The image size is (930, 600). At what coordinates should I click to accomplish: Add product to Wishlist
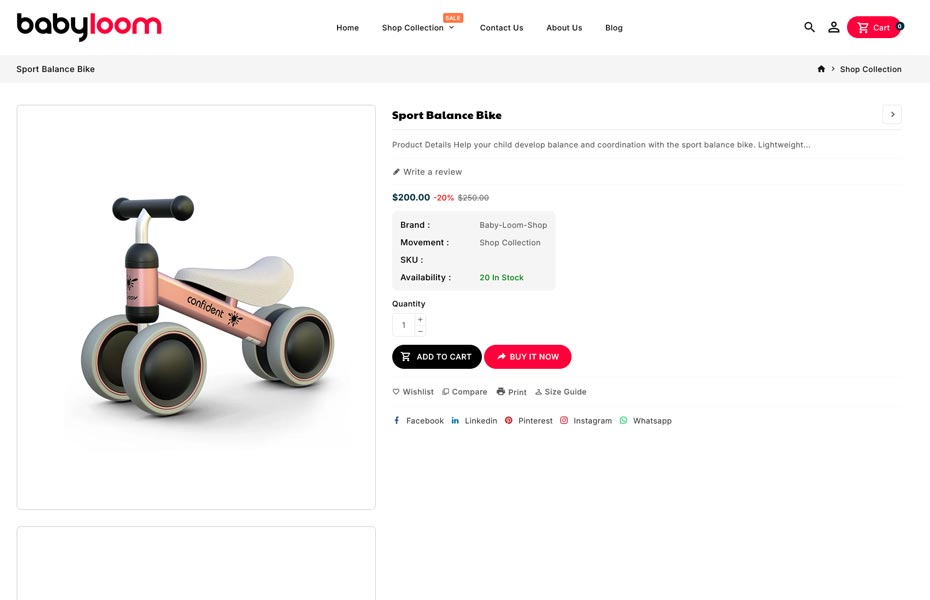[x=413, y=392]
